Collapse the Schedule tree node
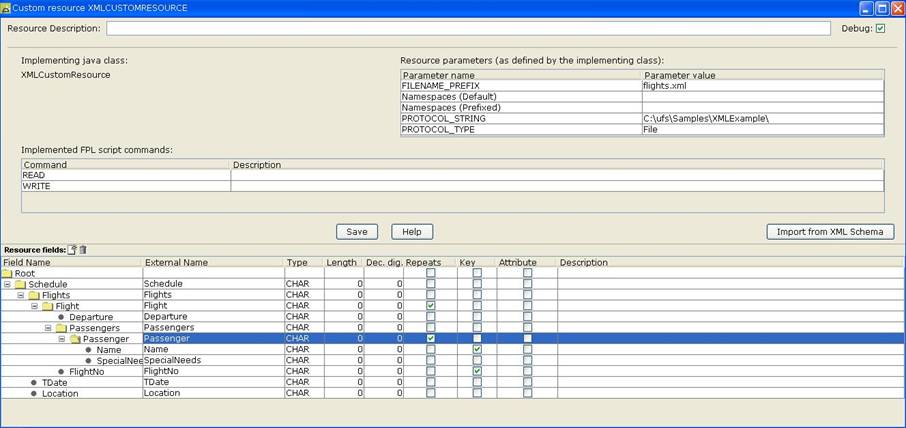The width and height of the screenshot is (906, 428). point(6,284)
